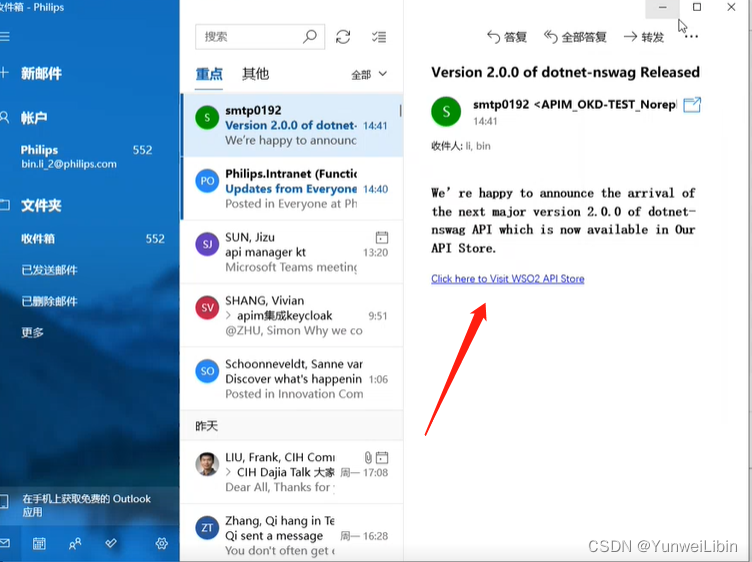752x562 pixels.
Task: Click the 昨天 date group header
Action: 293,426
